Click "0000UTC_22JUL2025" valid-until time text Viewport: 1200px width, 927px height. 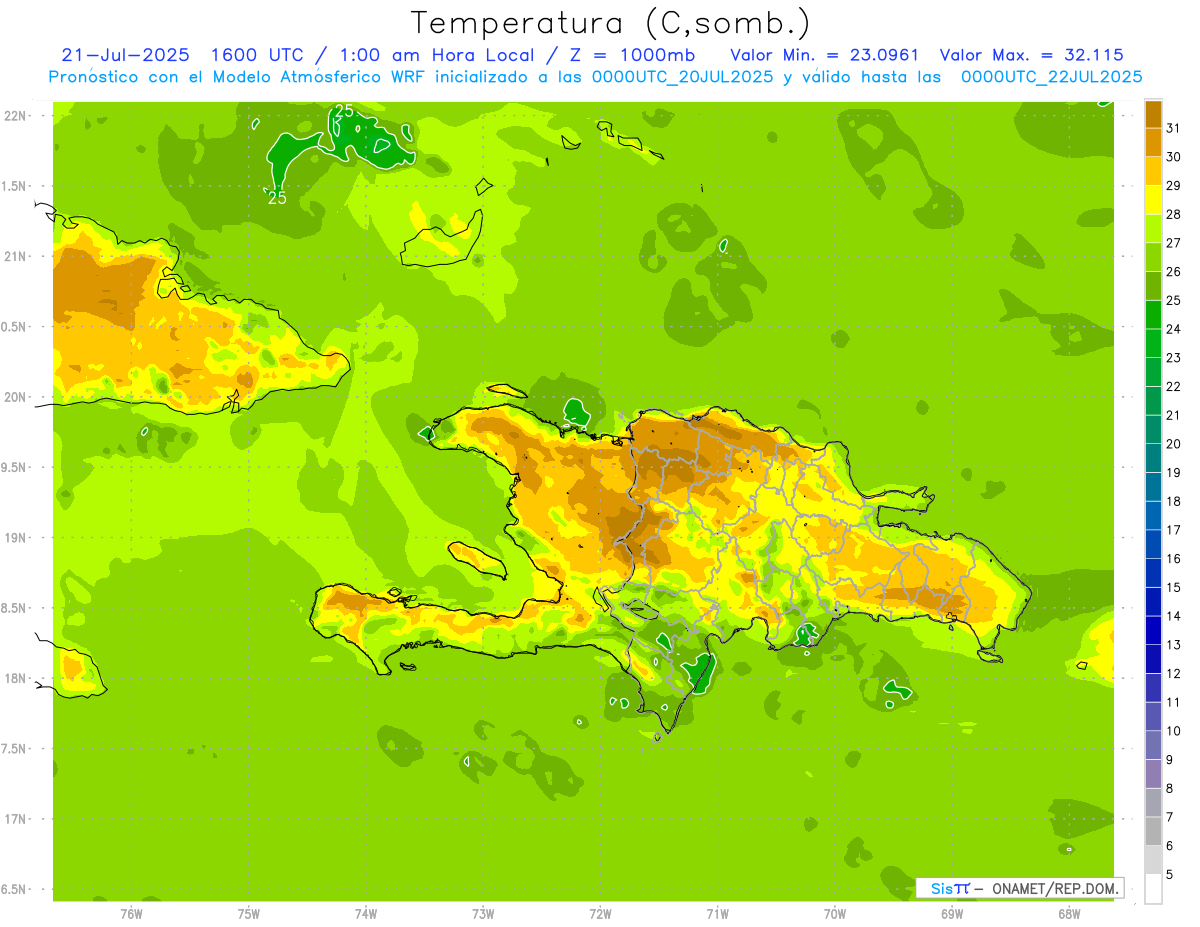coord(1051,76)
